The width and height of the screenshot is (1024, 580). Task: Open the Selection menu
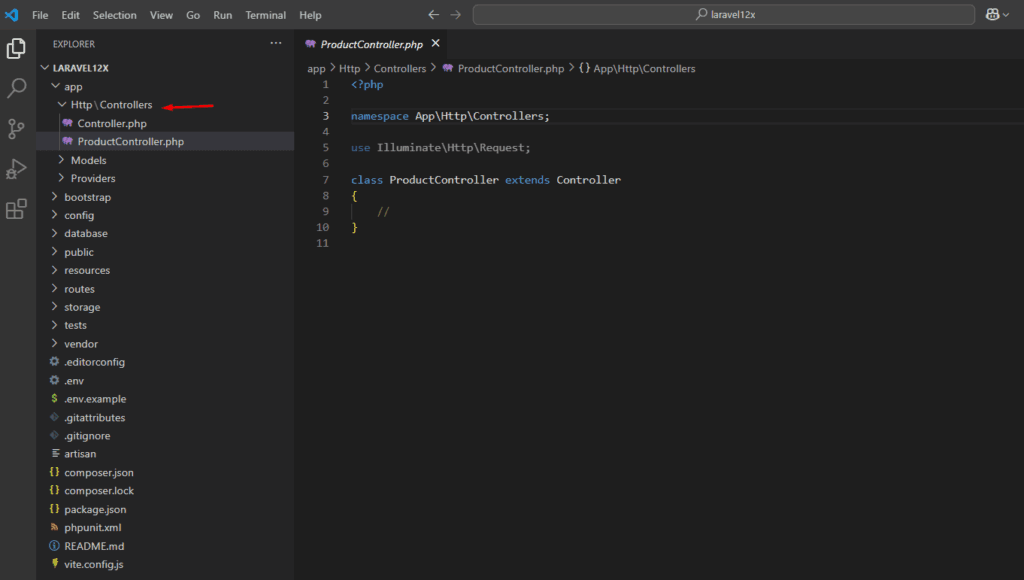pos(115,15)
